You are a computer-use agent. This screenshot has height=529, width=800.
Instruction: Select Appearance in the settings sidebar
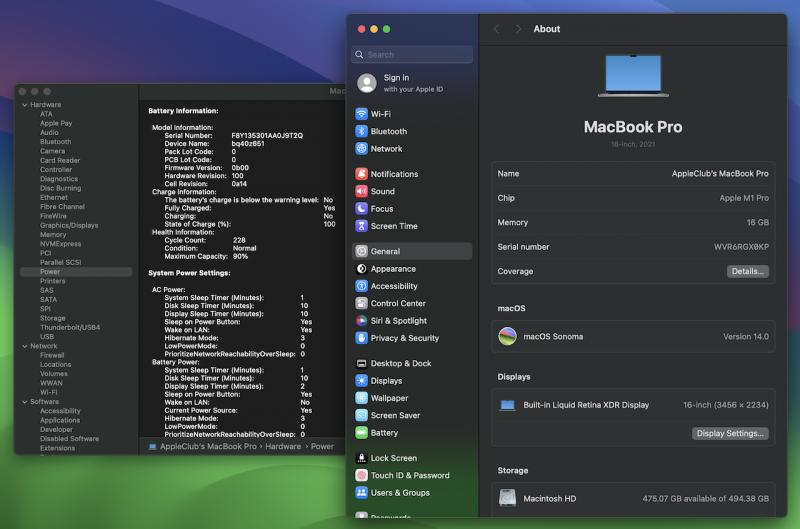coord(392,269)
